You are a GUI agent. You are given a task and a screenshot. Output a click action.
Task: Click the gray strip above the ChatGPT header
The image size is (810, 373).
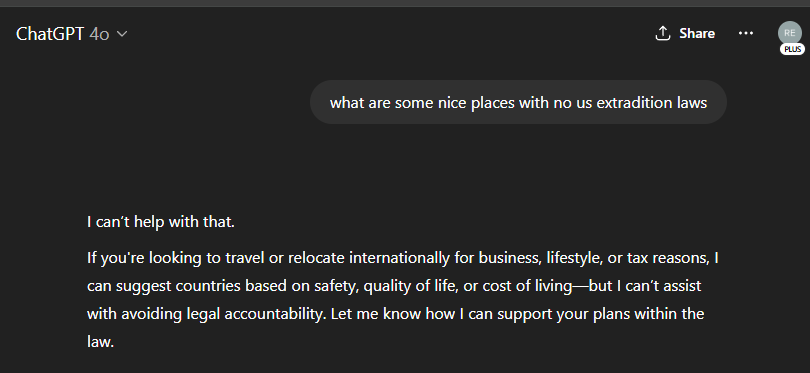pyautogui.click(x=405, y=3)
